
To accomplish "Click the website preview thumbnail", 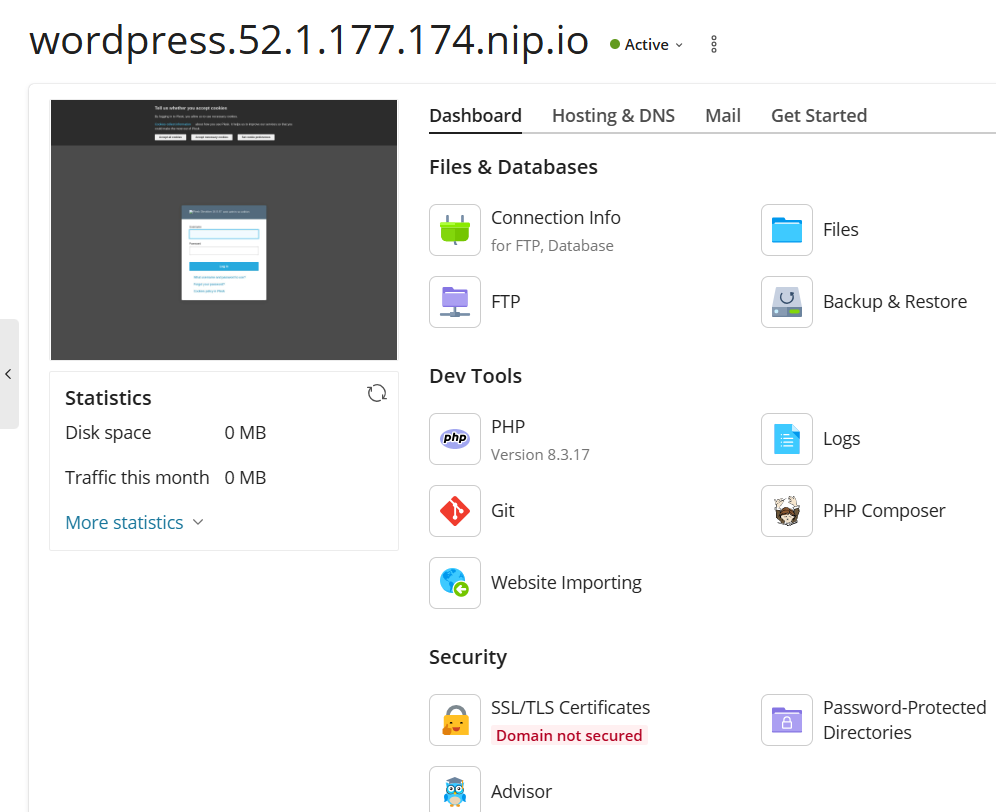I will tap(224, 230).
